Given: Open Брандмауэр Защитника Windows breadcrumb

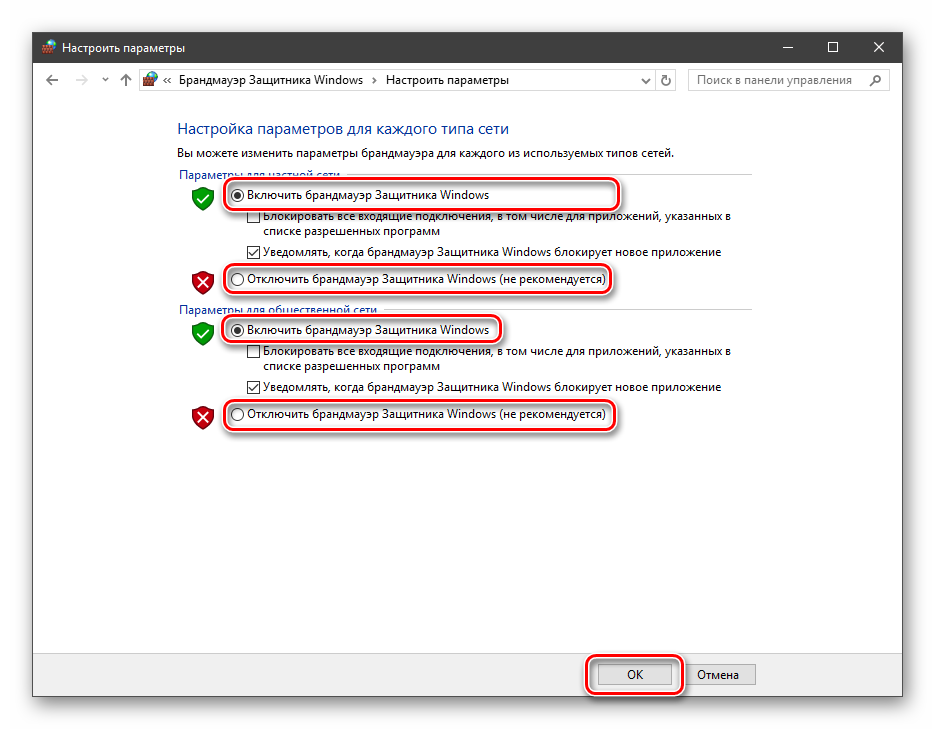Looking at the screenshot, I should click(270, 80).
